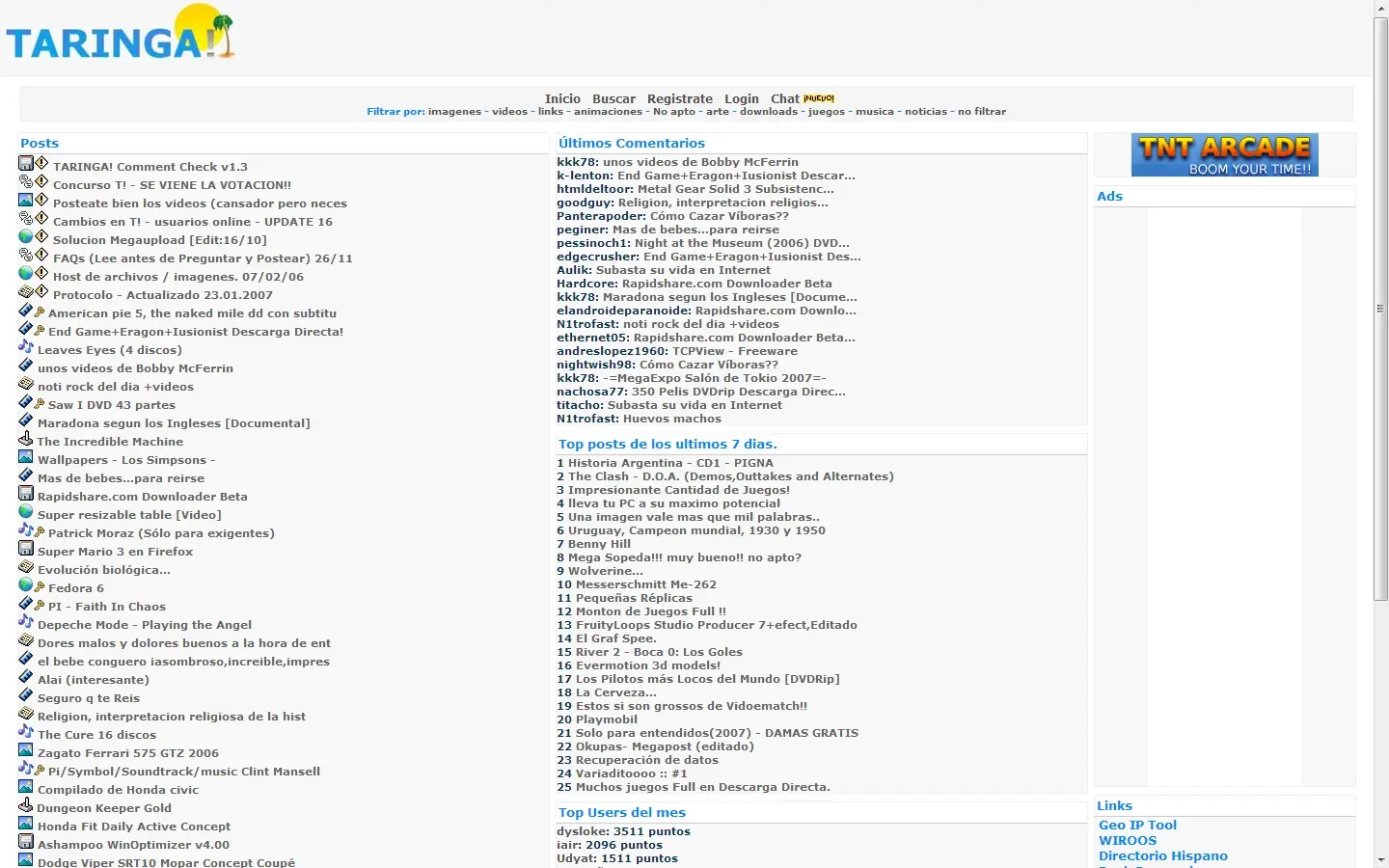Open the 'Directorio Hispano' link
Image resolution: width=1389 pixels, height=868 pixels.
[x=1163, y=856]
